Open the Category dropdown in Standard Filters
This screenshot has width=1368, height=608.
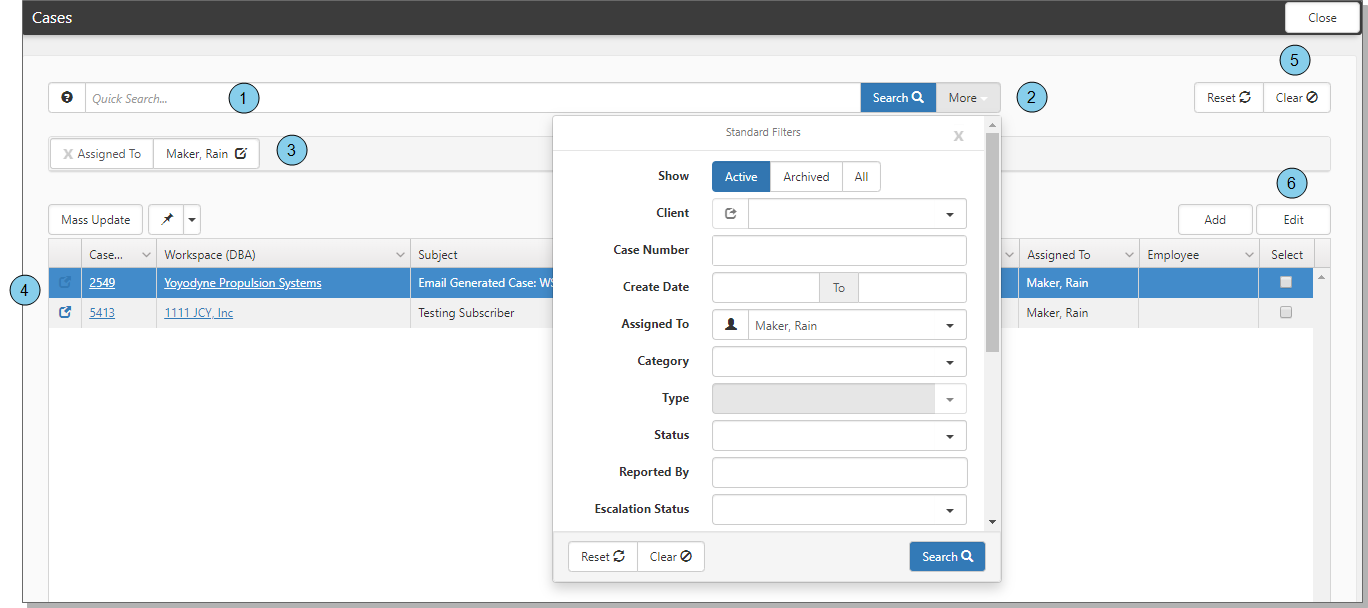pos(949,362)
